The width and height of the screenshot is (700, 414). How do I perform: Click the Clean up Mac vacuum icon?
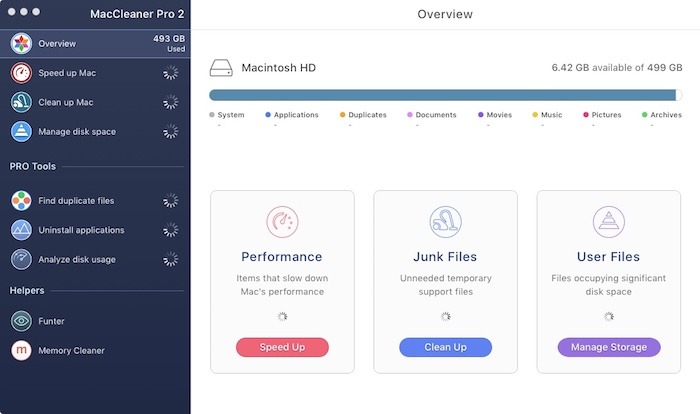[21, 102]
